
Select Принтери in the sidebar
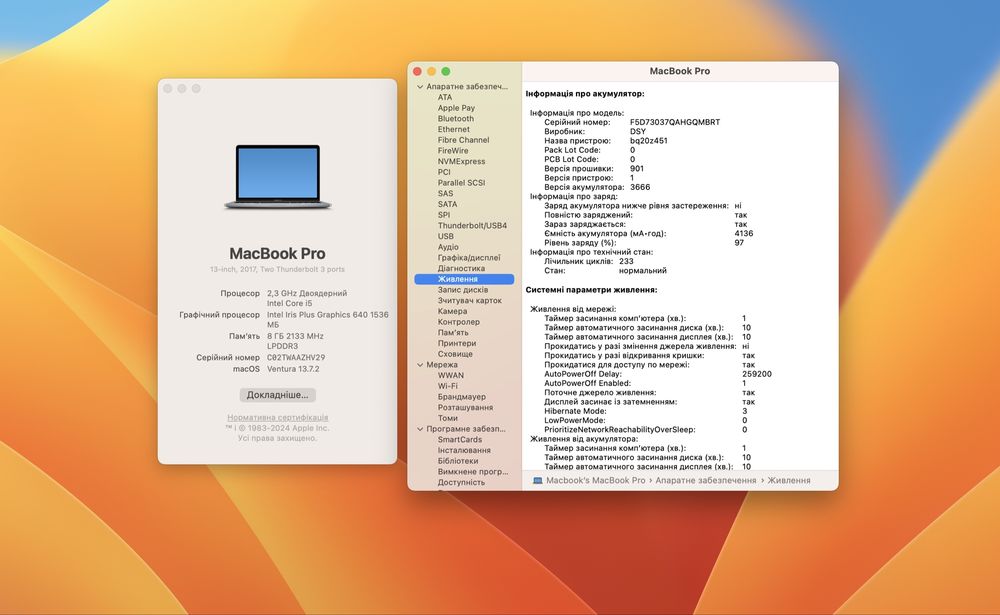point(457,343)
